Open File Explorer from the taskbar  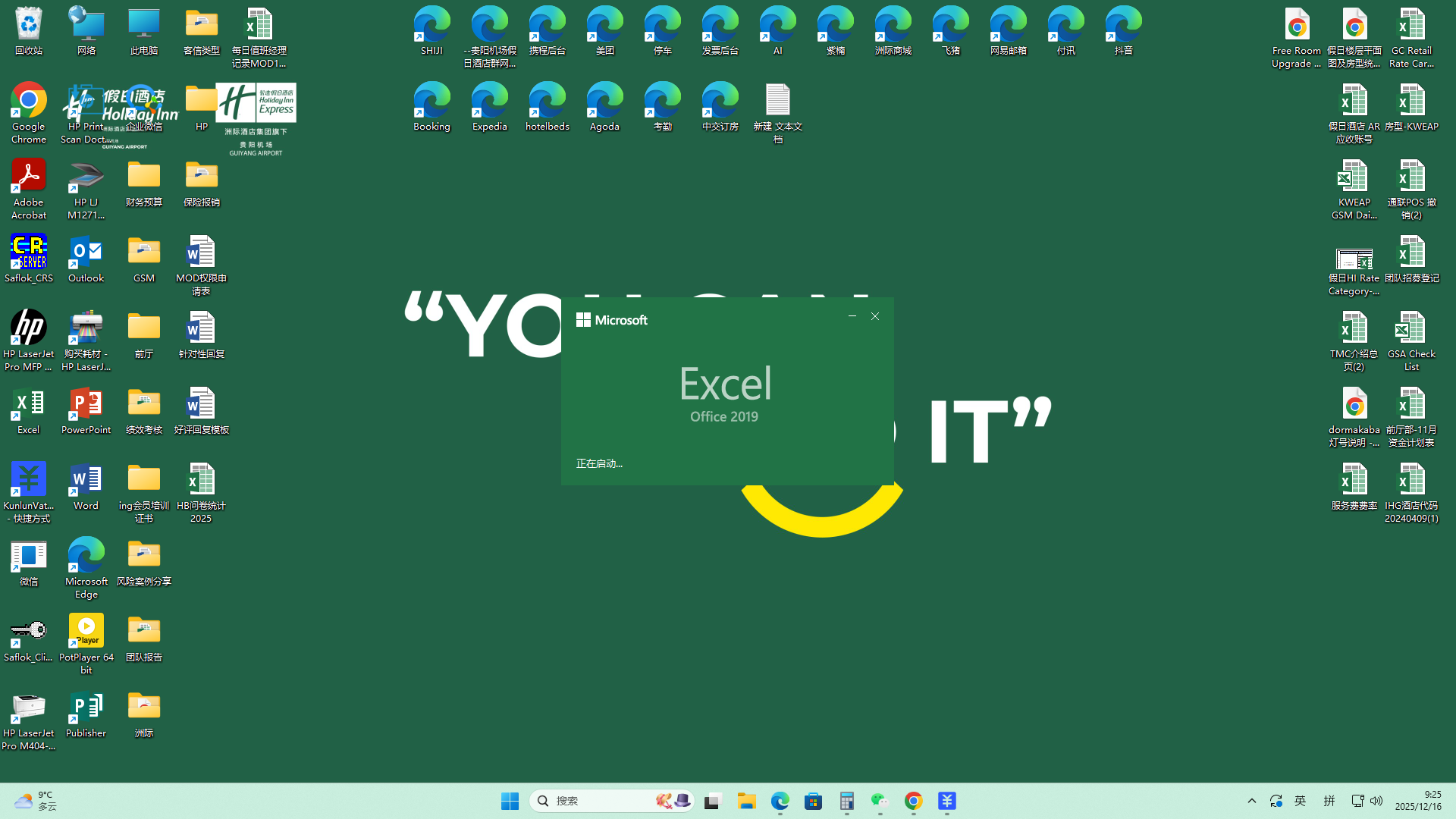click(747, 801)
